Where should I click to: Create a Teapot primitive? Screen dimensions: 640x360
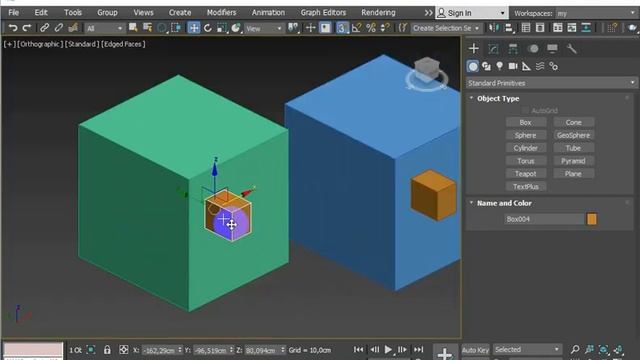526,173
